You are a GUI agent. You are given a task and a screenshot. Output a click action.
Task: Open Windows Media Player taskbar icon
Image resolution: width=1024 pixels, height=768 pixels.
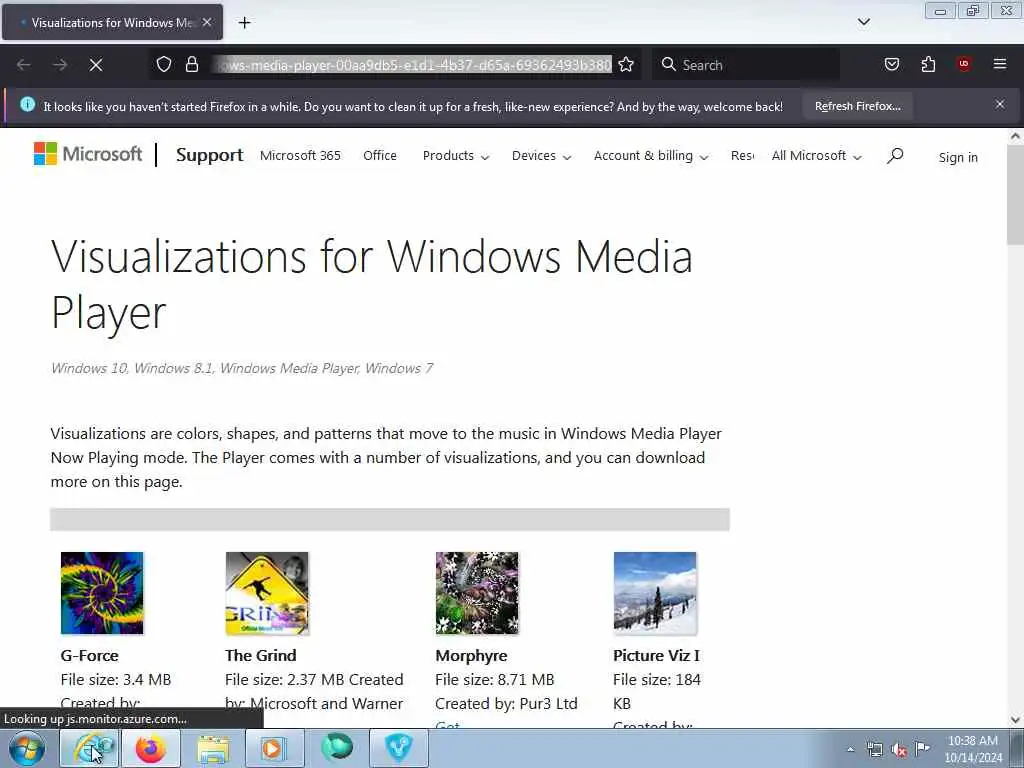point(275,748)
